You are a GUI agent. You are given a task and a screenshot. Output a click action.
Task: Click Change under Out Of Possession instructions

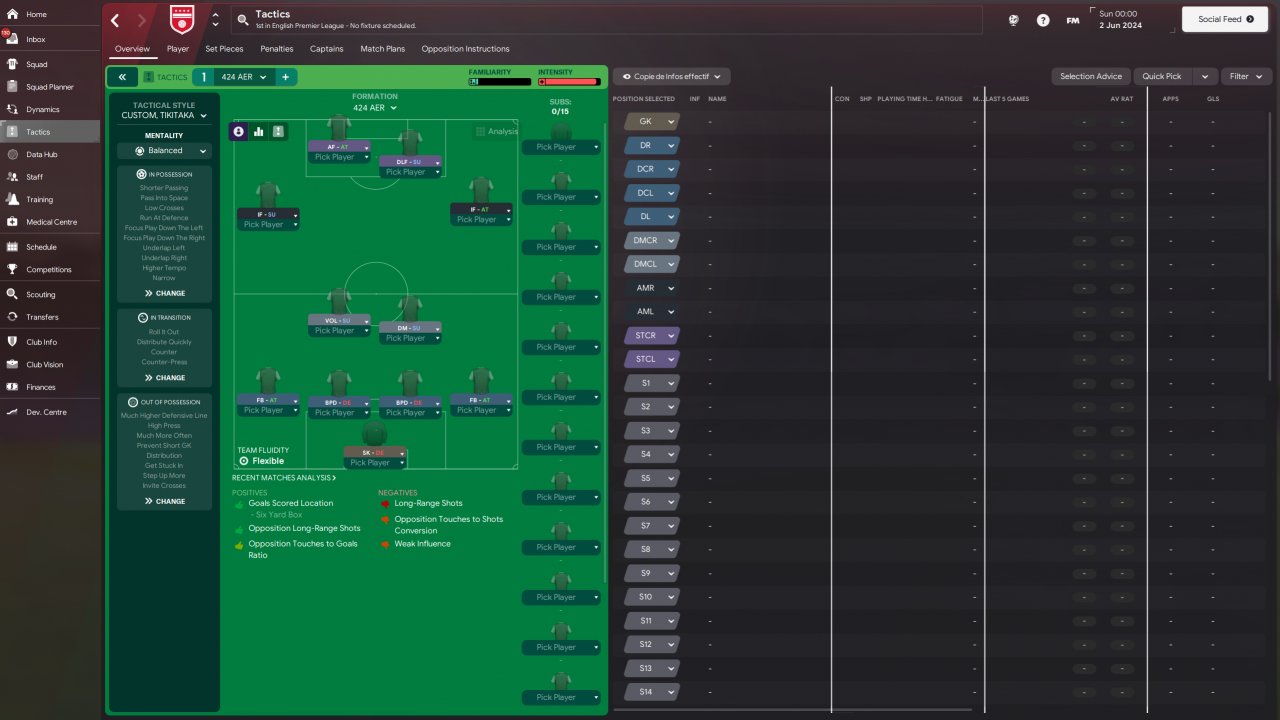[x=165, y=501]
